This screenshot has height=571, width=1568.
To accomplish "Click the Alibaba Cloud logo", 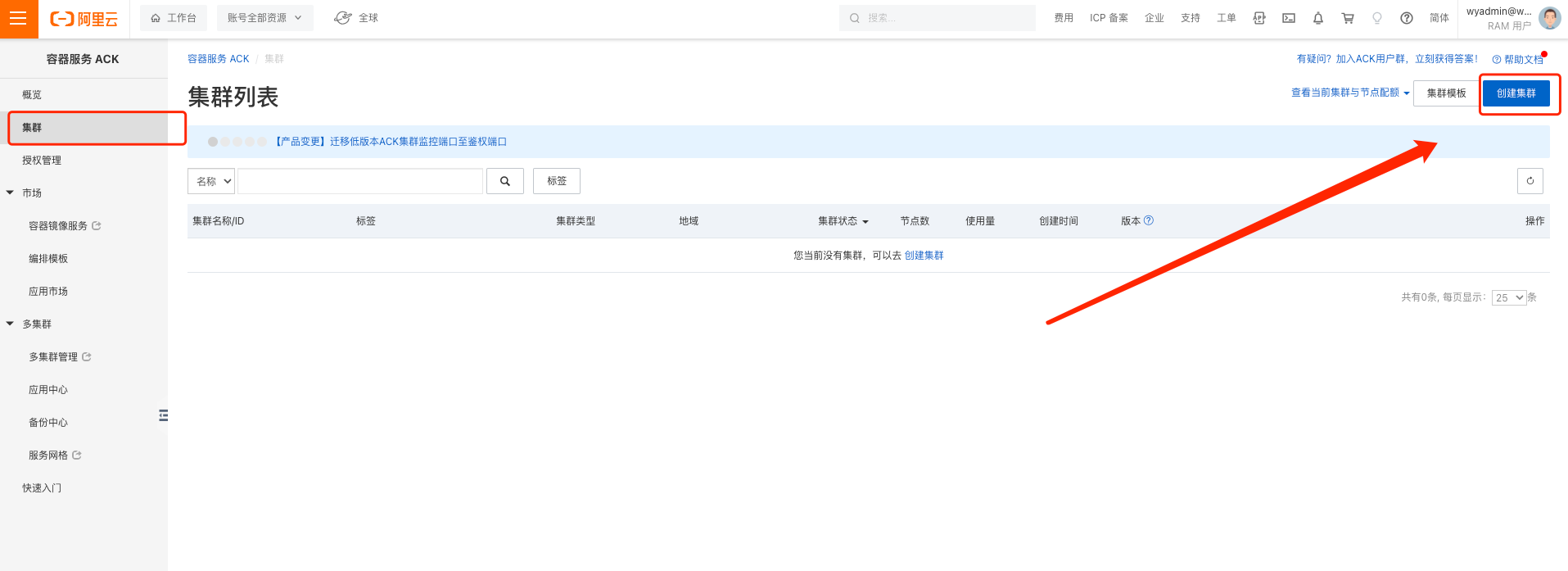I will click(84, 19).
